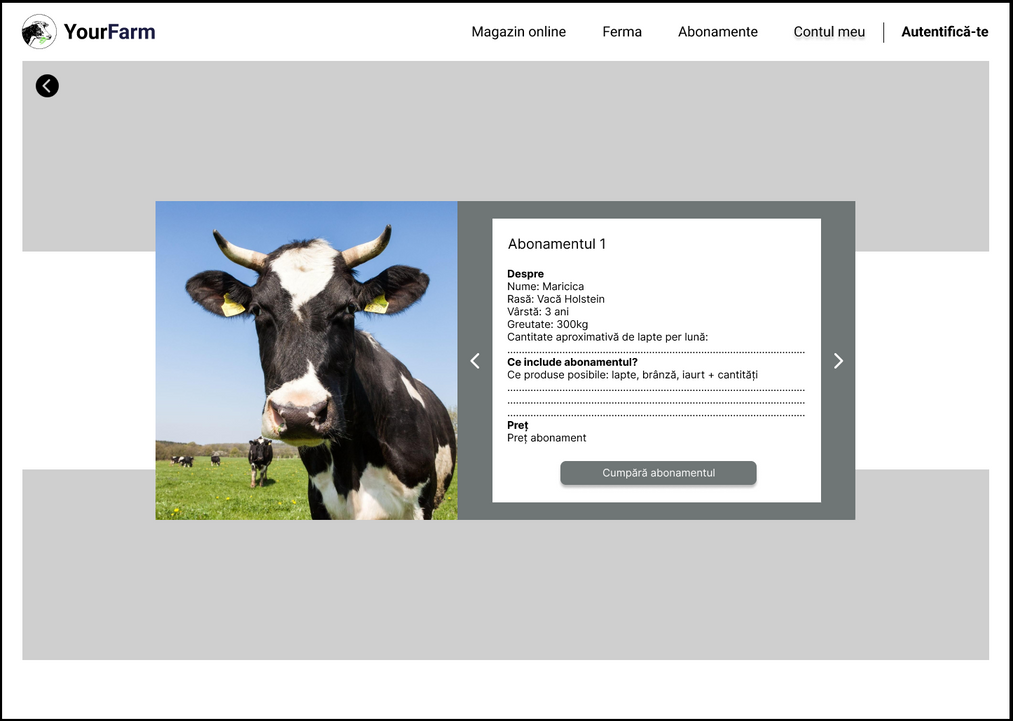Open the Magazin online menu item
Screen dimensions: 1013x721
click(518, 32)
